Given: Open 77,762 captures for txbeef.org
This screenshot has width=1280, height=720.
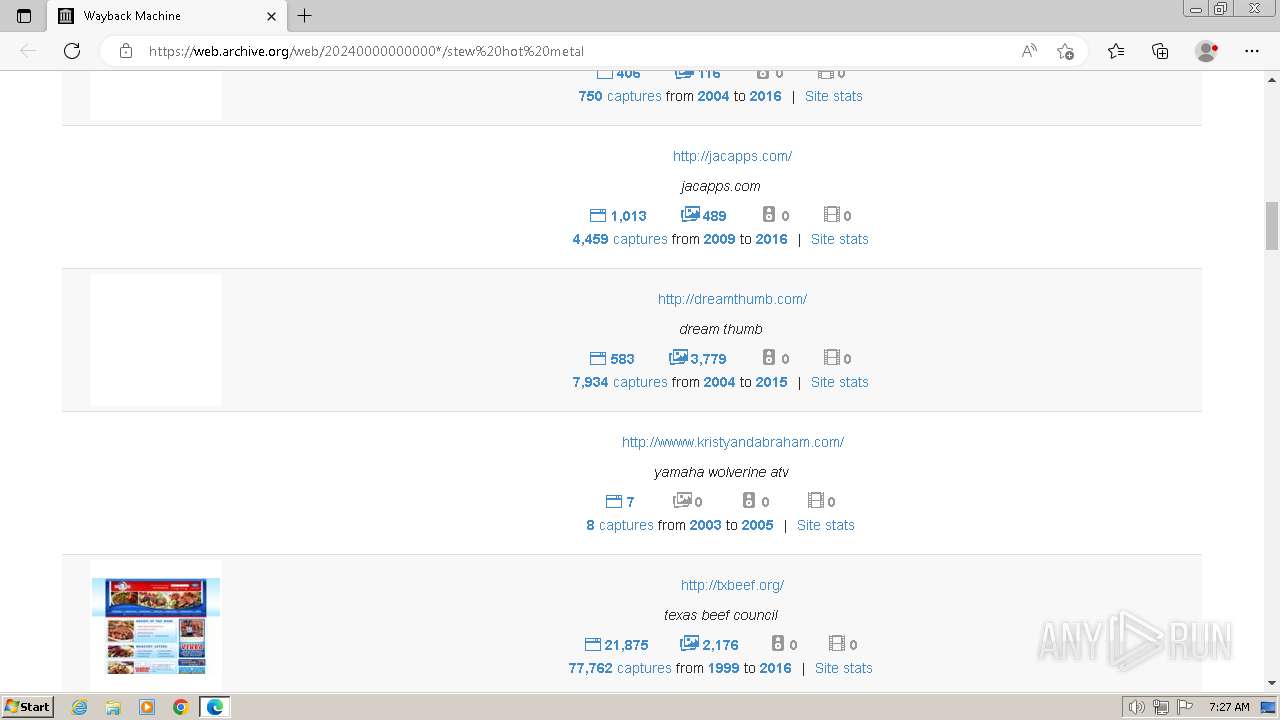Looking at the screenshot, I should (x=620, y=668).
